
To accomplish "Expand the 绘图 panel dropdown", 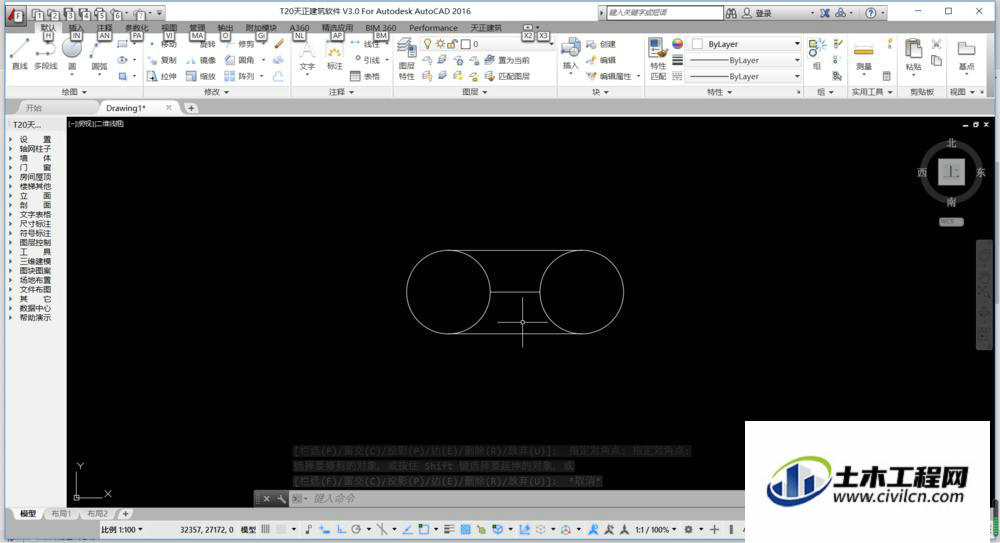I will 73,92.
